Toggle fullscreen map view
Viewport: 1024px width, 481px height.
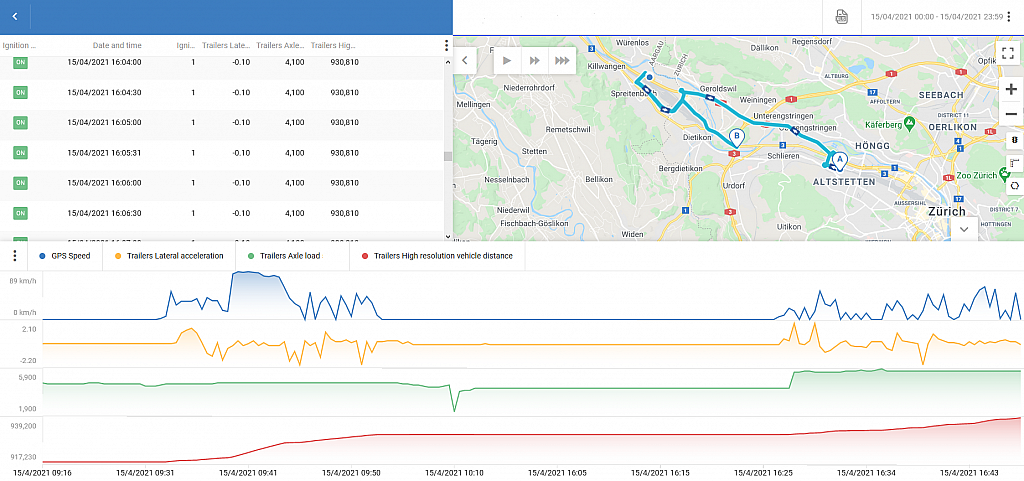tap(1010, 53)
